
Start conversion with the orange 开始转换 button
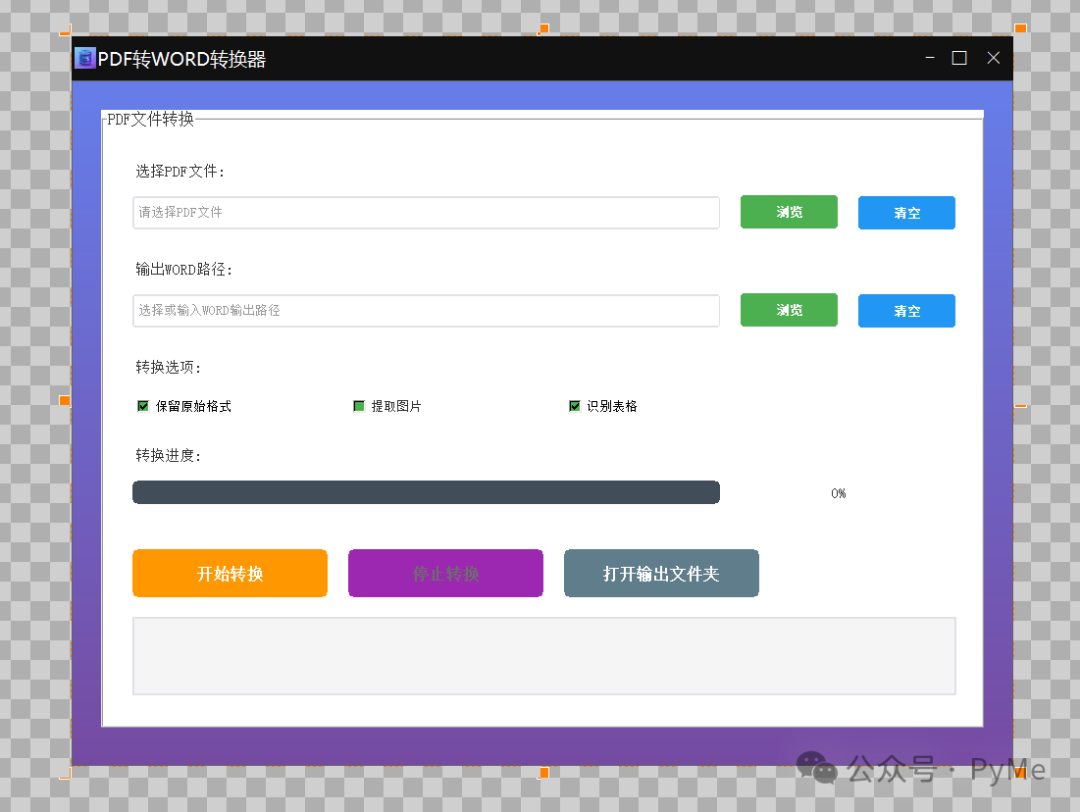(230, 573)
